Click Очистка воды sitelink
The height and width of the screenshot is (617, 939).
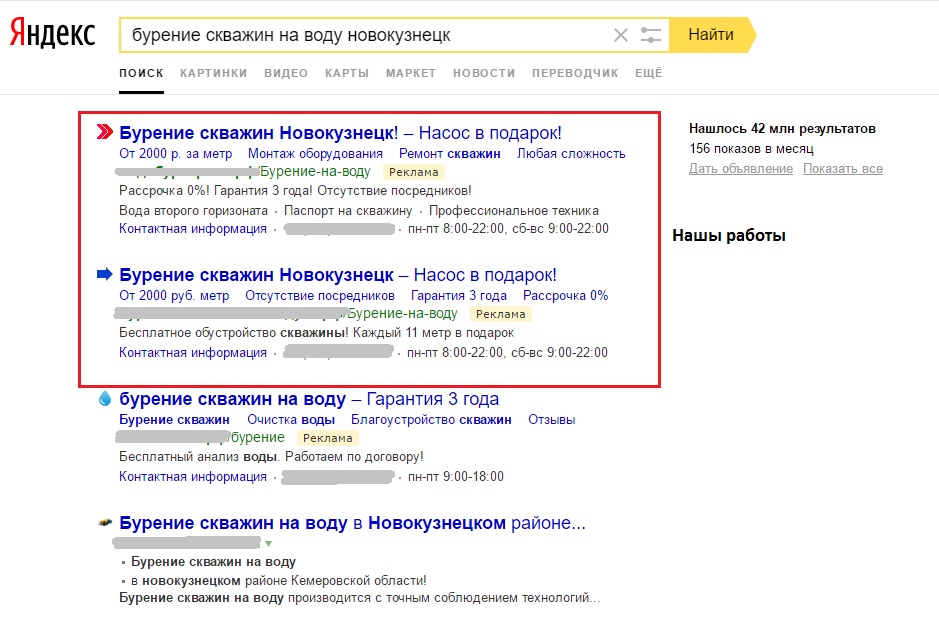pos(291,420)
